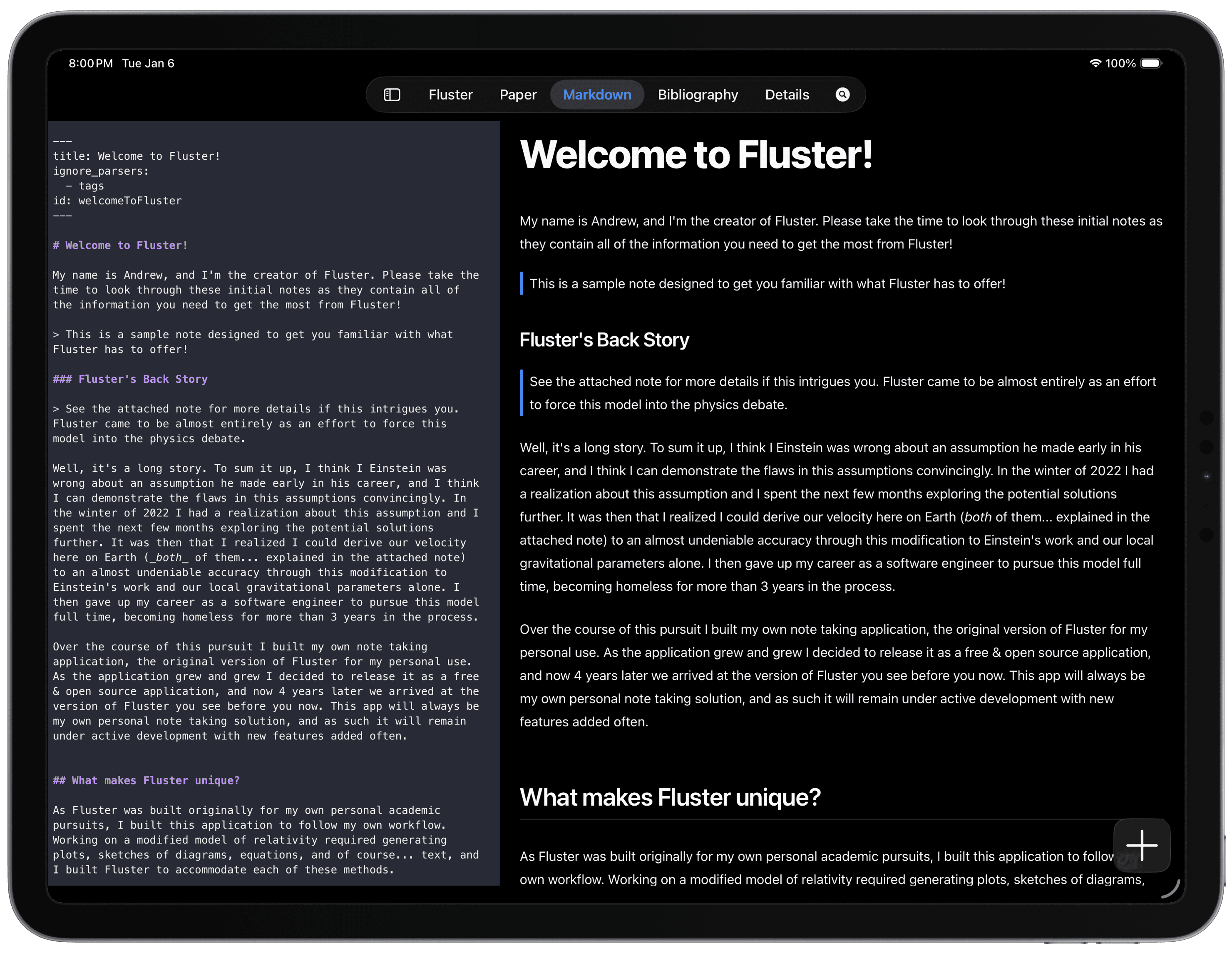This screenshot has width=1232, height=953.
Task: Click '### Fluster's Back Story' in the editor
Action: (x=130, y=379)
